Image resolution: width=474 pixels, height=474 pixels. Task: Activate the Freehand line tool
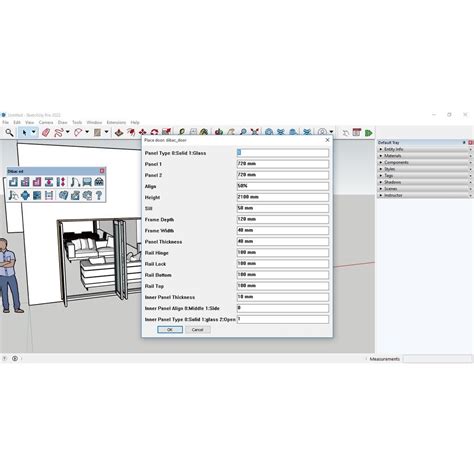point(59,133)
